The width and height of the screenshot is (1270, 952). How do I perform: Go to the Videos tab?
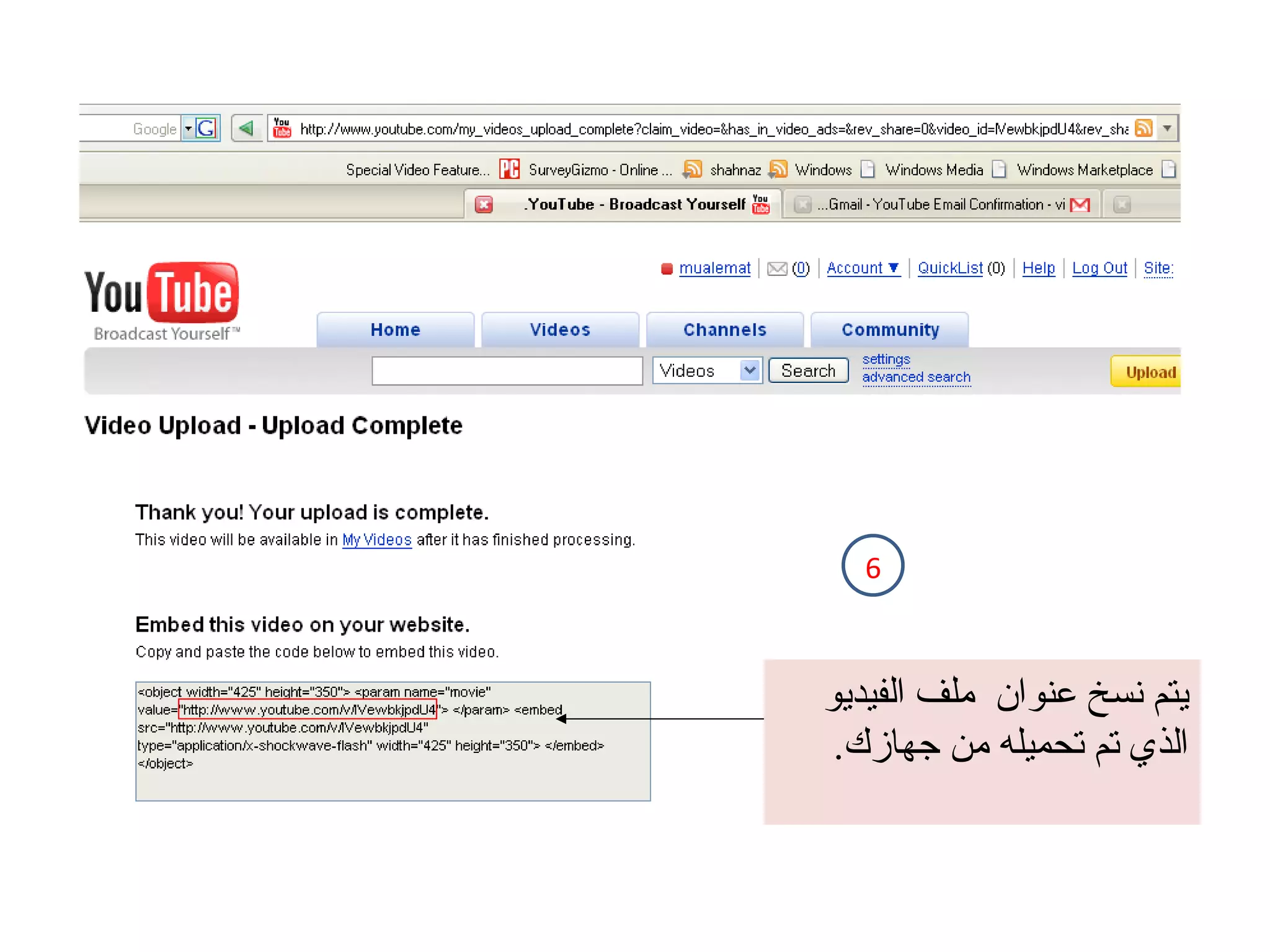560,330
